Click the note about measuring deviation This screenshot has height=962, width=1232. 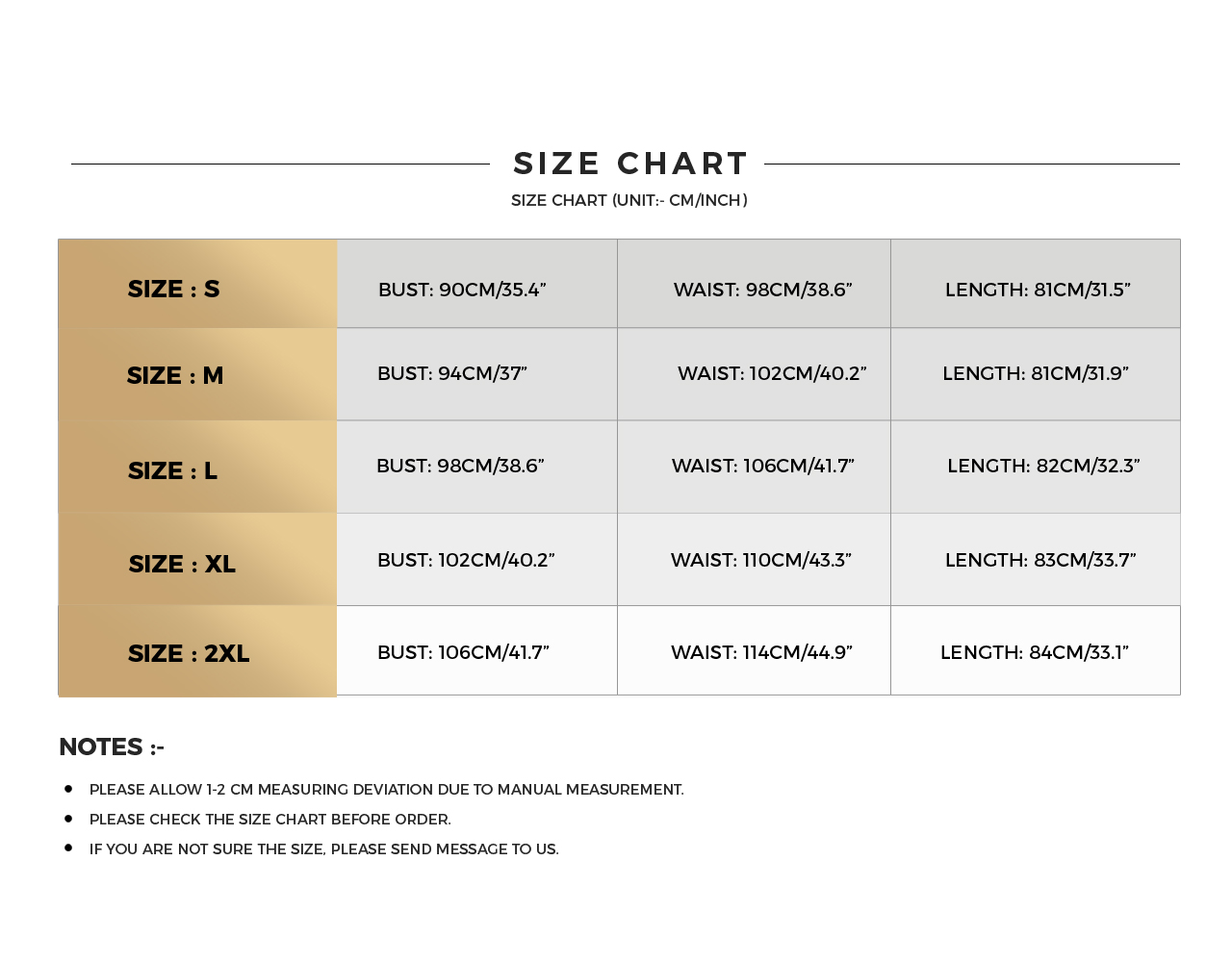click(387, 790)
